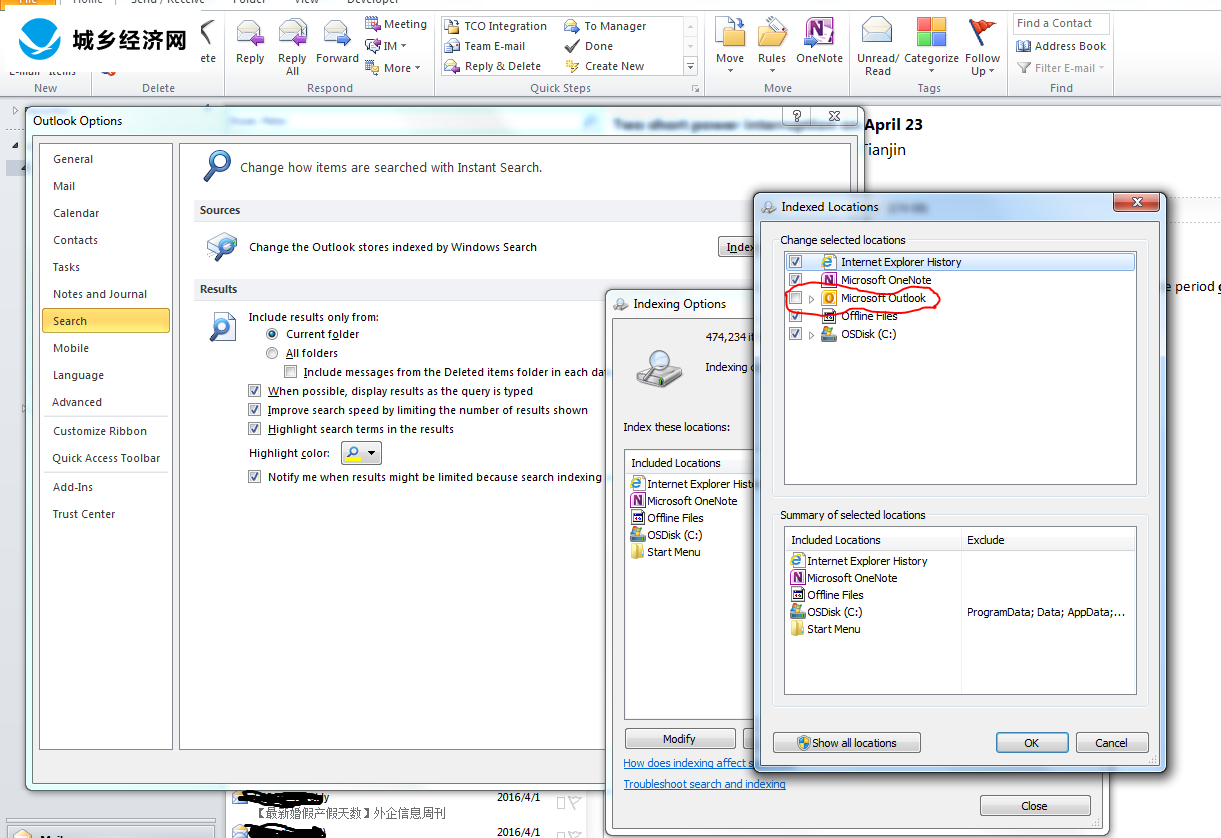
Task: Run the TCO Integration quick step
Action: (496, 26)
